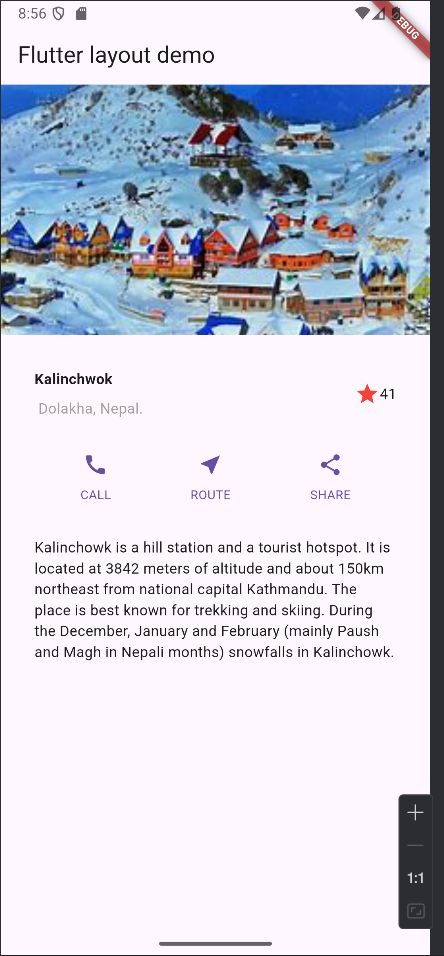
Task: Click the bottom navigation gesture handle
Action: [215, 944]
